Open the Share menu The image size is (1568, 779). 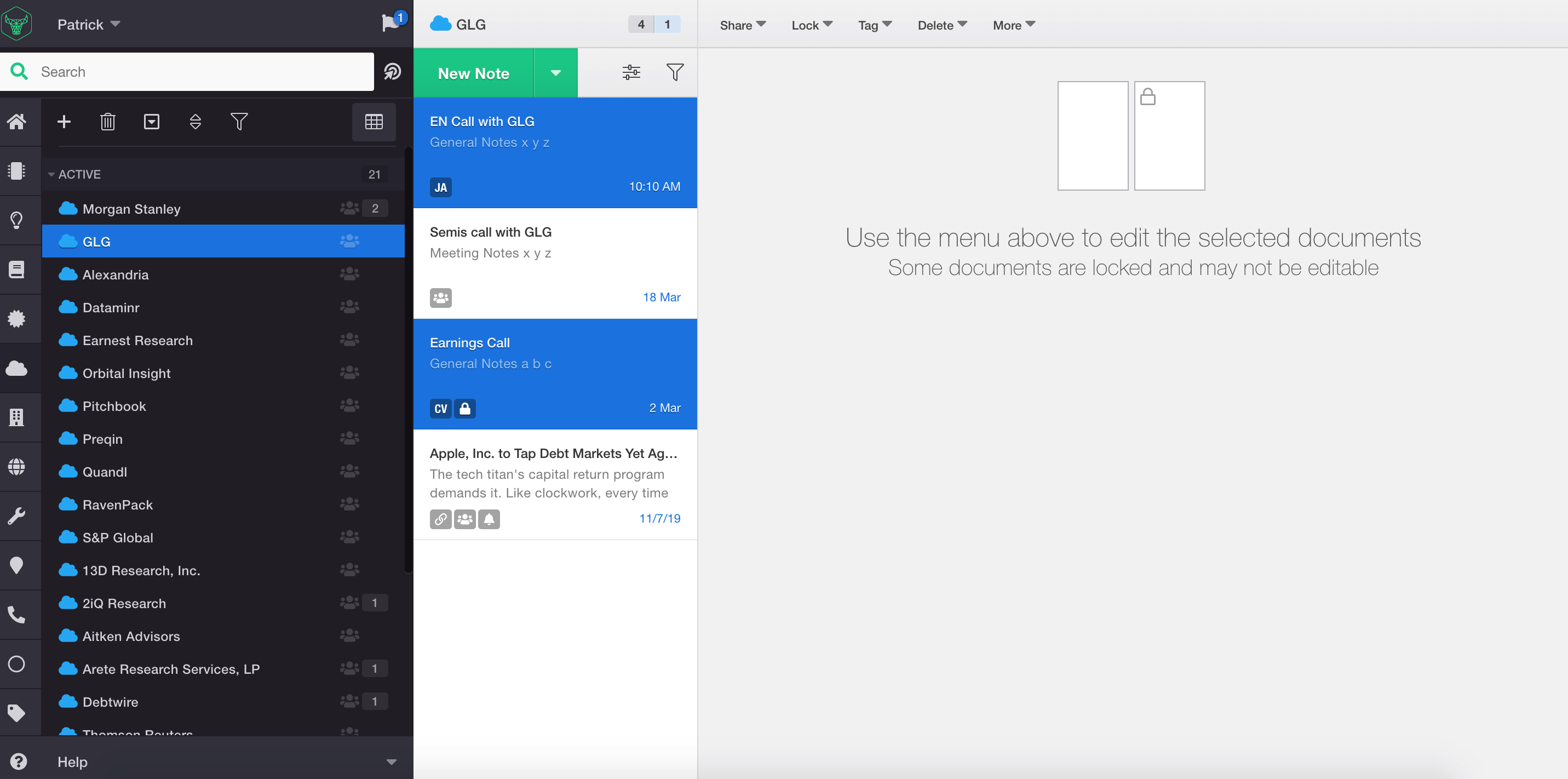pyautogui.click(x=742, y=25)
